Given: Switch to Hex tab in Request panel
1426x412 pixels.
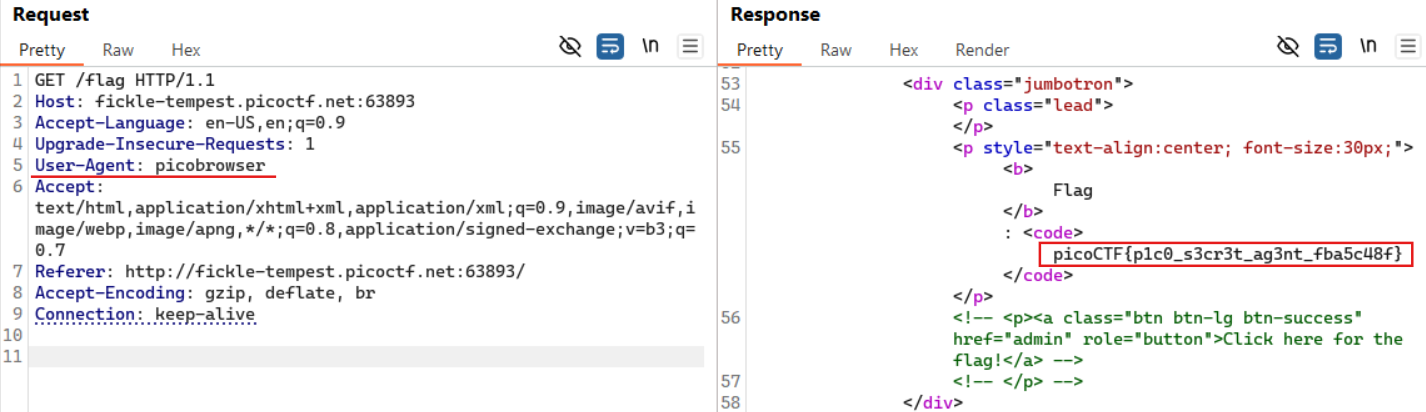Looking at the screenshot, I should (x=186, y=50).
